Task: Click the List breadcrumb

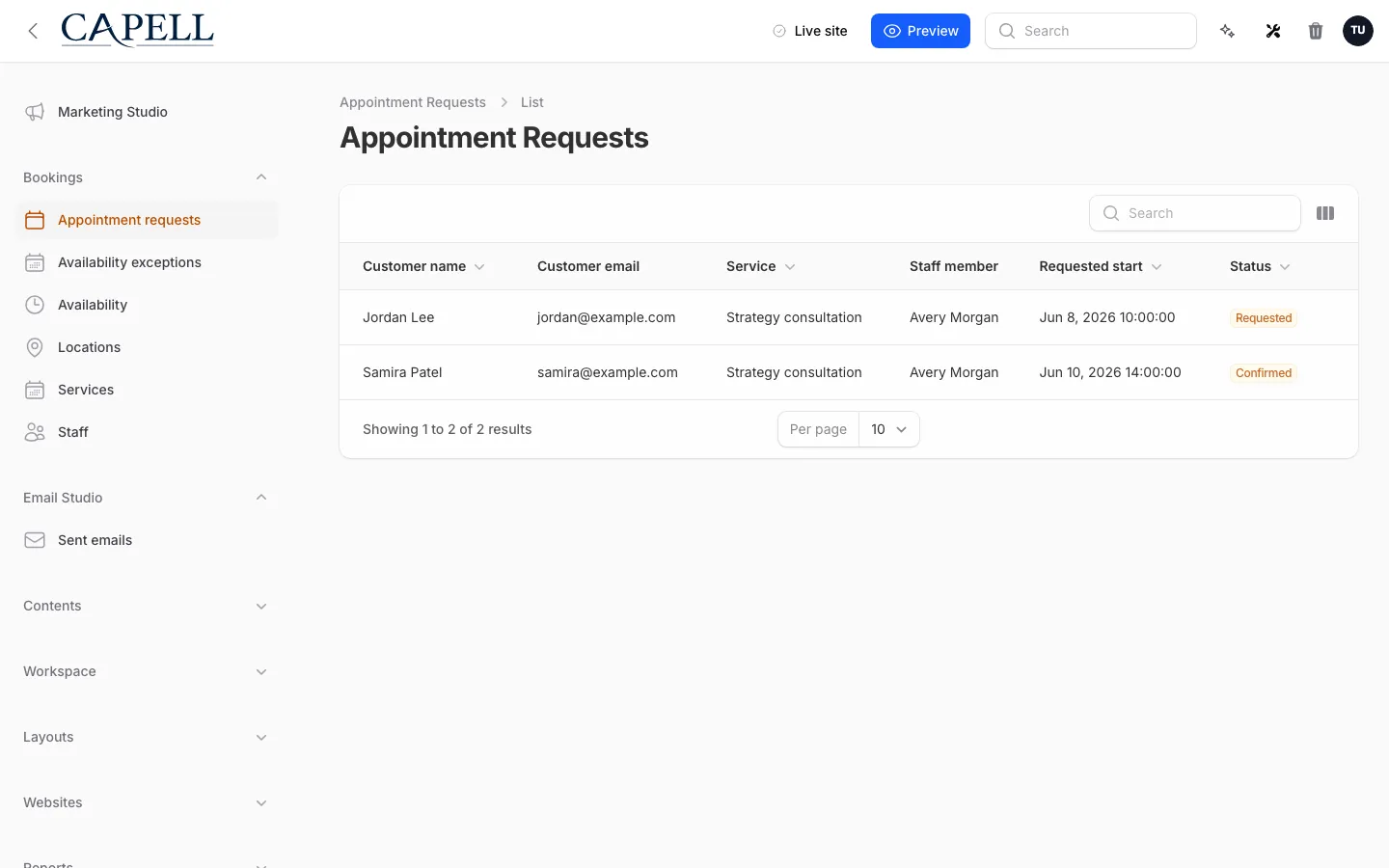Action: [x=532, y=102]
